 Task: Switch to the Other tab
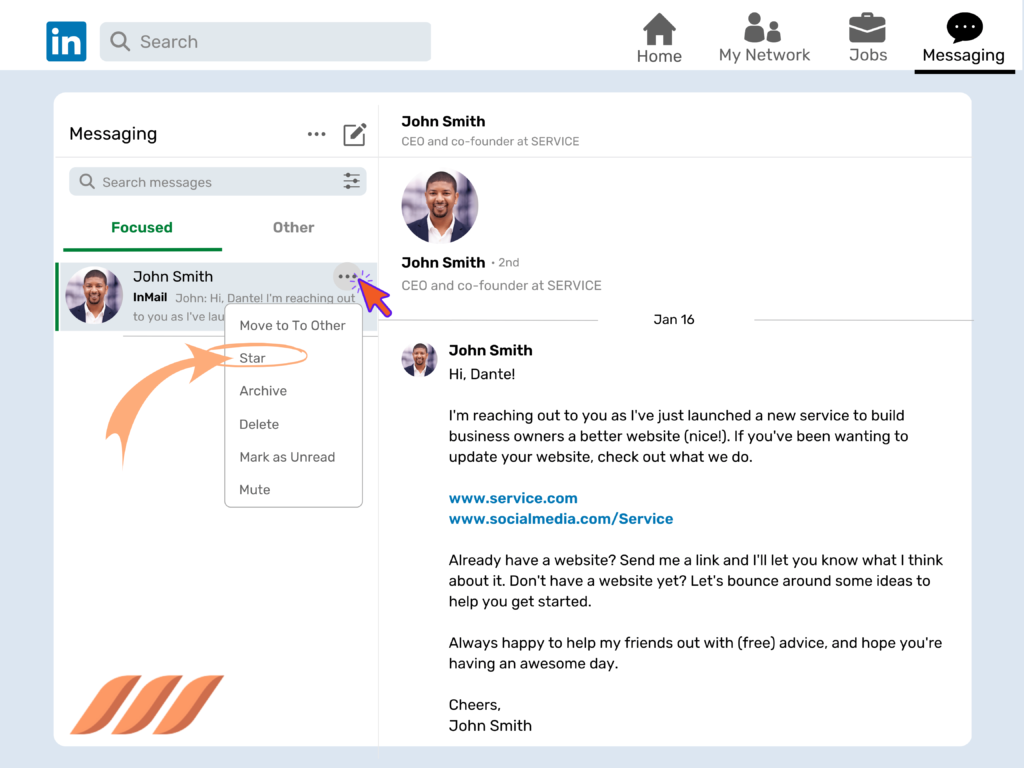tap(293, 227)
